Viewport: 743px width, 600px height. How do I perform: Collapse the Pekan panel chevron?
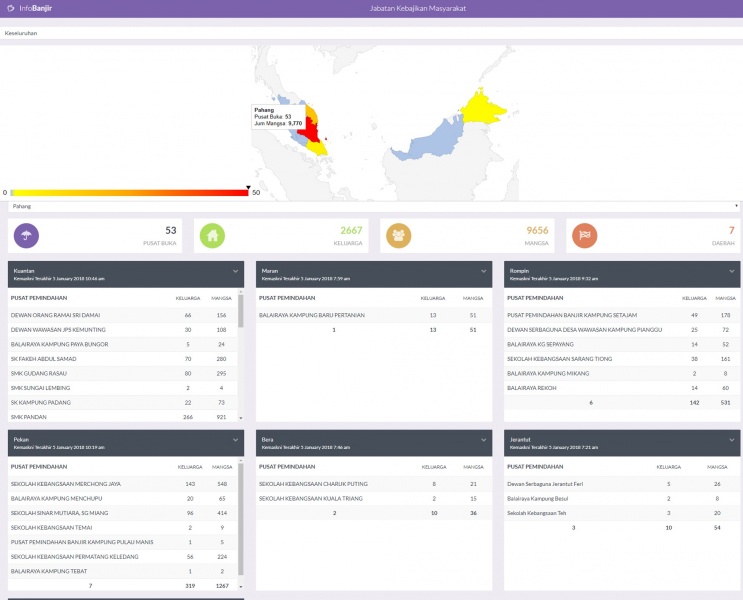click(236, 440)
